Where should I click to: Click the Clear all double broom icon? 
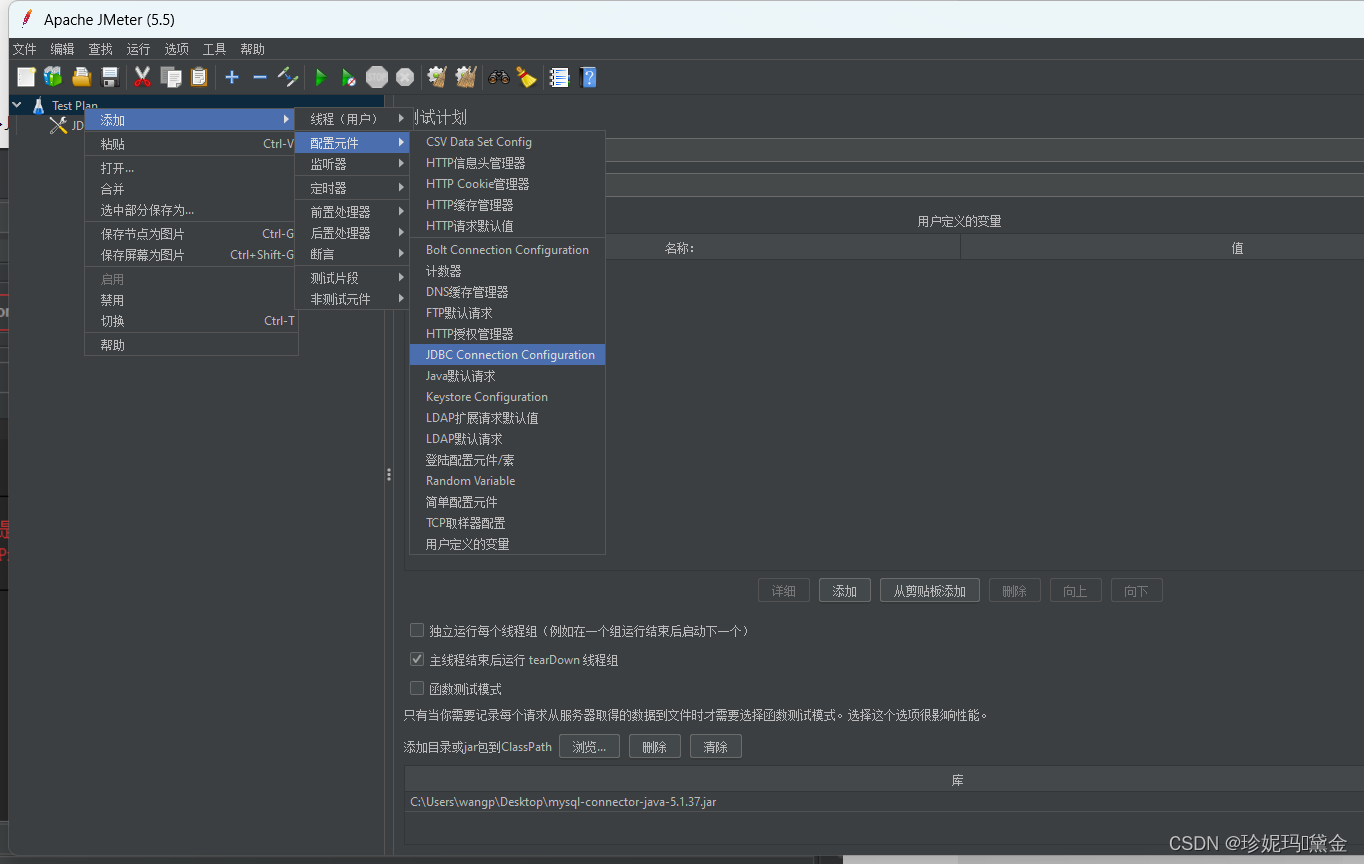(x=465, y=77)
